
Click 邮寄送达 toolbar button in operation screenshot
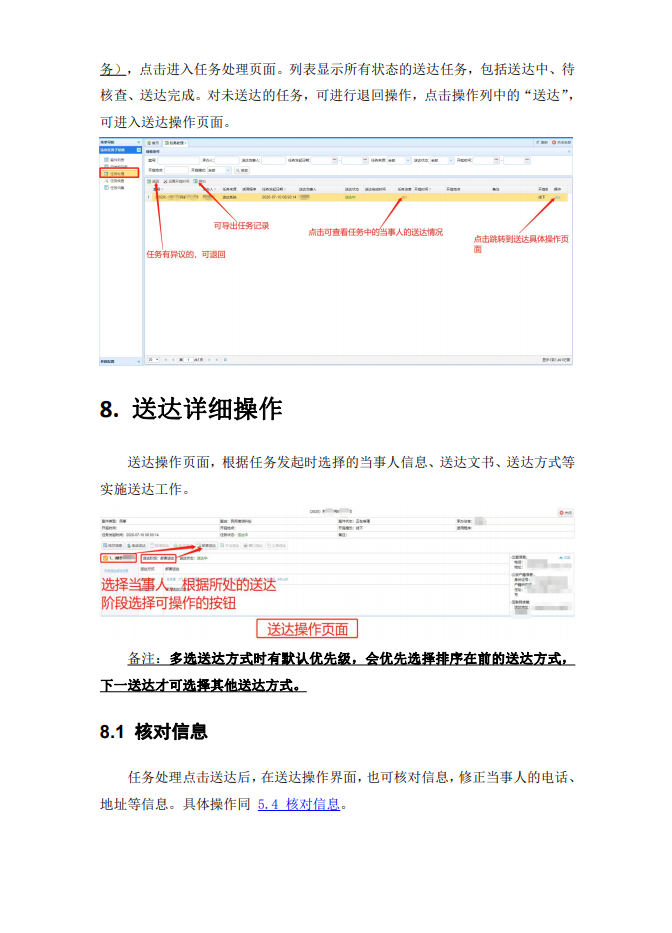pyautogui.click(x=206, y=546)
